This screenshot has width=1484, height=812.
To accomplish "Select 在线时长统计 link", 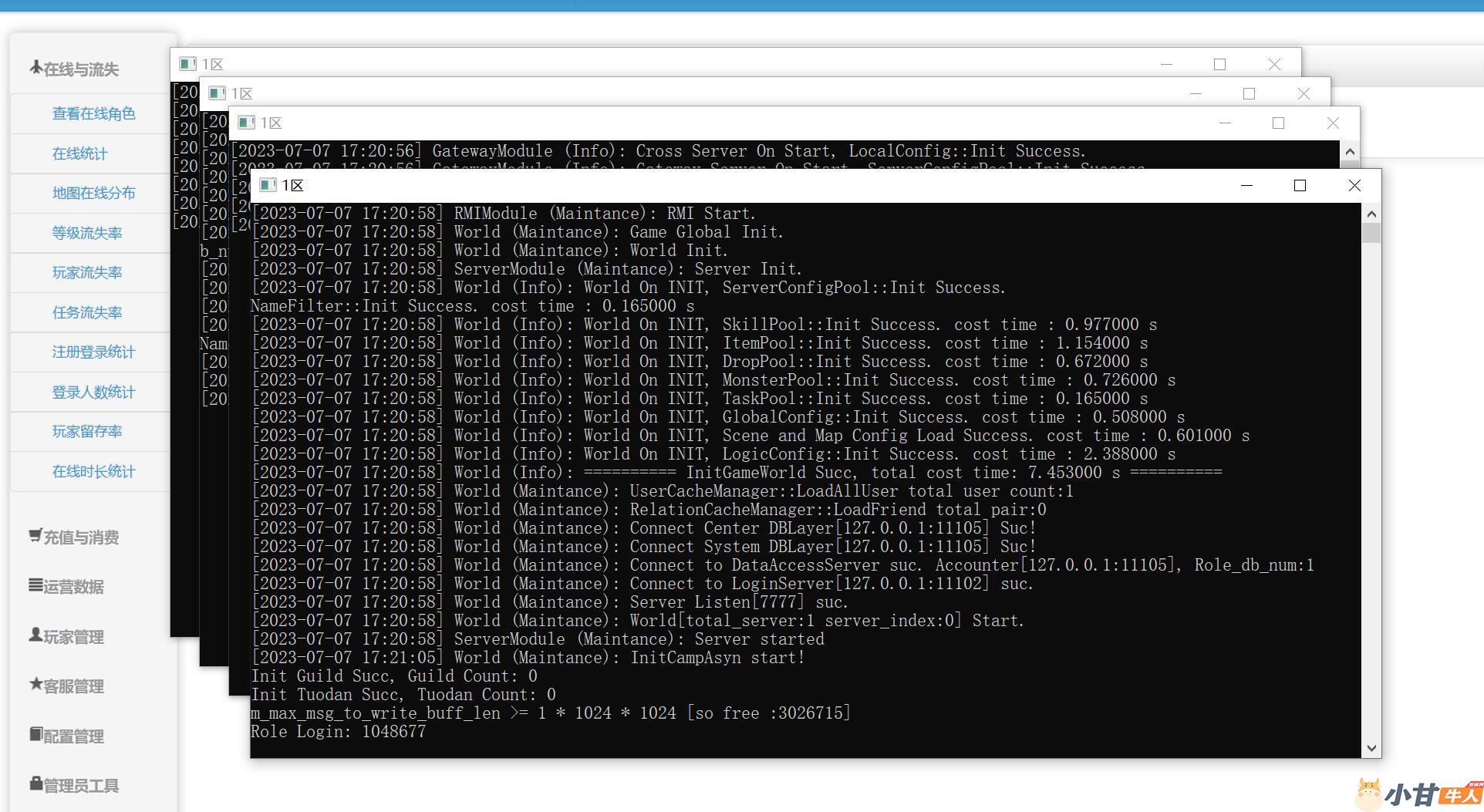I will coord(93,471).
